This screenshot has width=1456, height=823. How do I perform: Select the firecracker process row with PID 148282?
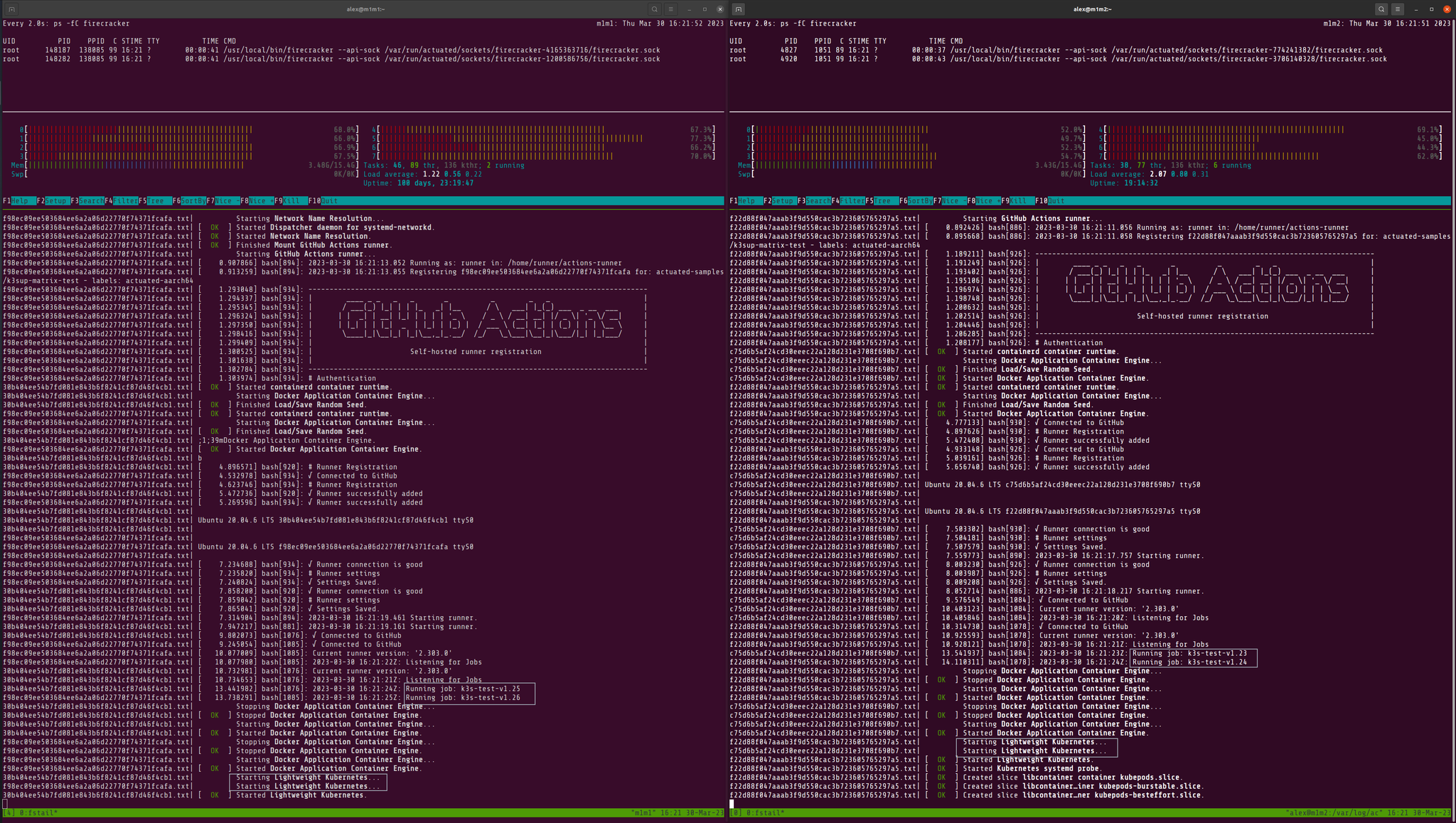(332, 59)
